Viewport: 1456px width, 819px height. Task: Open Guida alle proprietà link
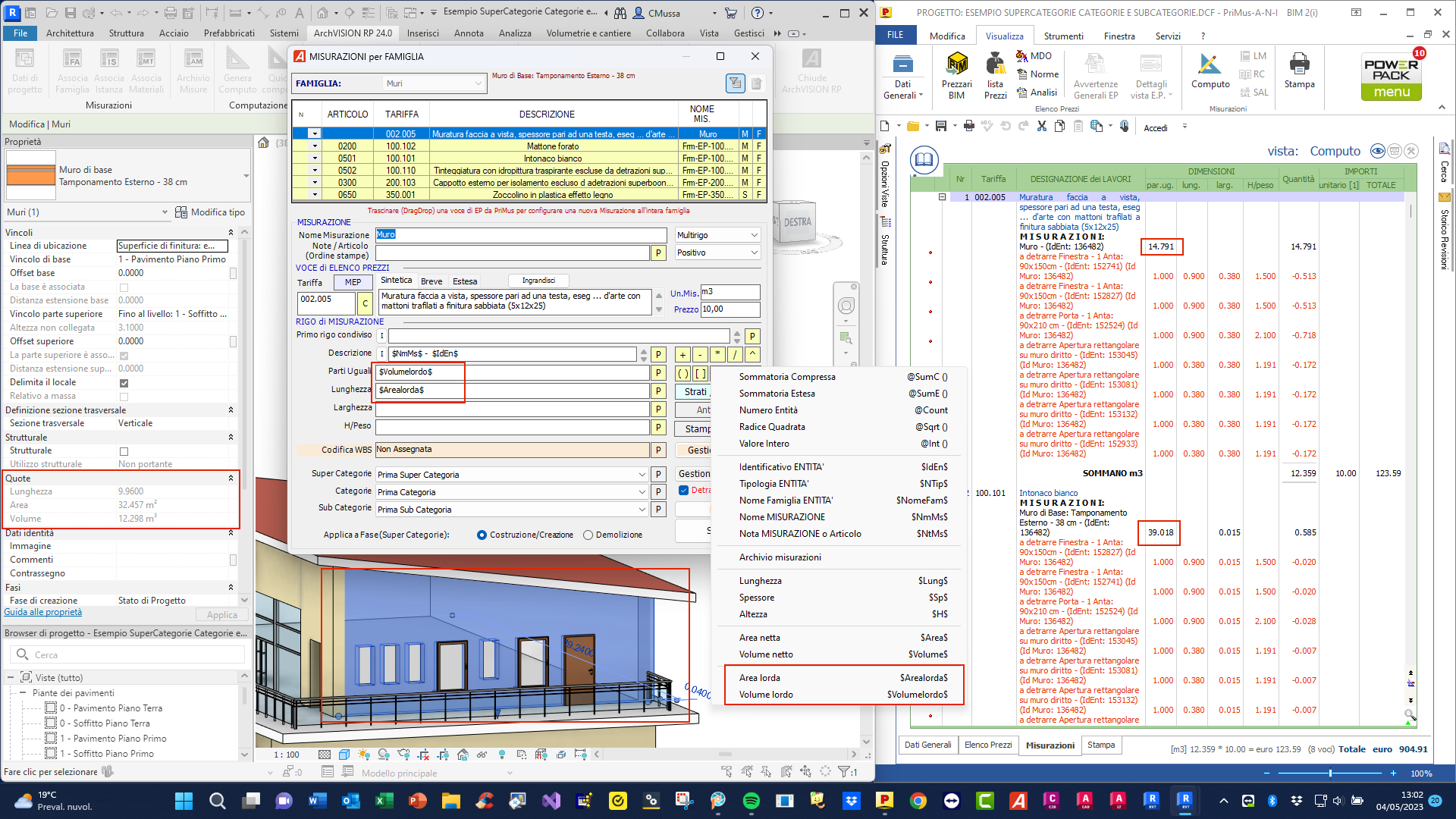coord(43,613)
